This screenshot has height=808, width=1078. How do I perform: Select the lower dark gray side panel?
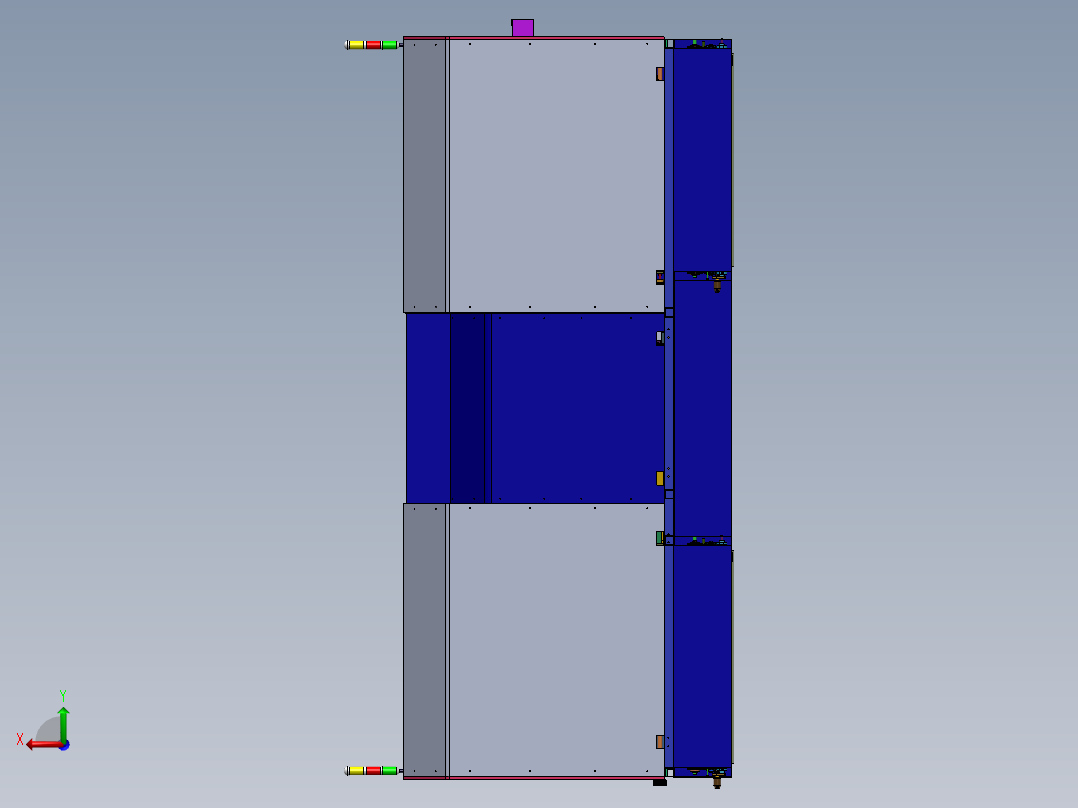(424, 640)
